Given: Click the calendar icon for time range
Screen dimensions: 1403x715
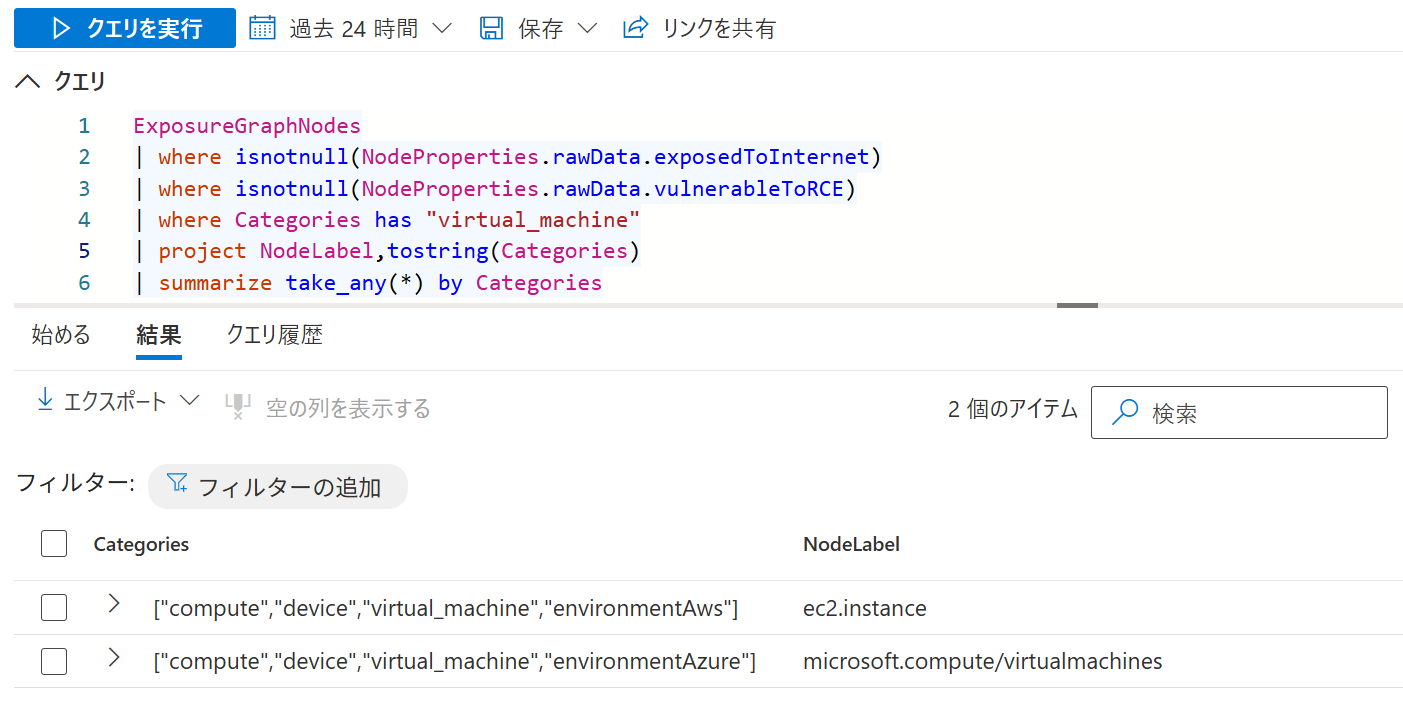Looking at the screenshot, I should (262, 28).
